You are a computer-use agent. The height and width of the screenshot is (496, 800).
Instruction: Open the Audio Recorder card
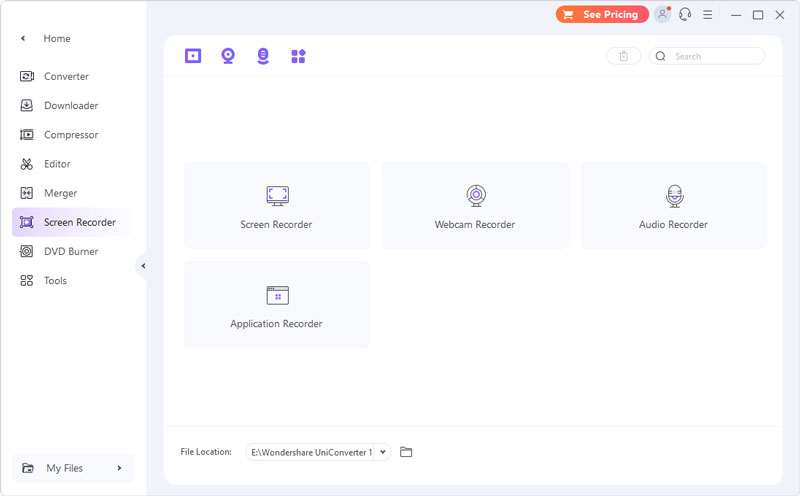[673, 205]
